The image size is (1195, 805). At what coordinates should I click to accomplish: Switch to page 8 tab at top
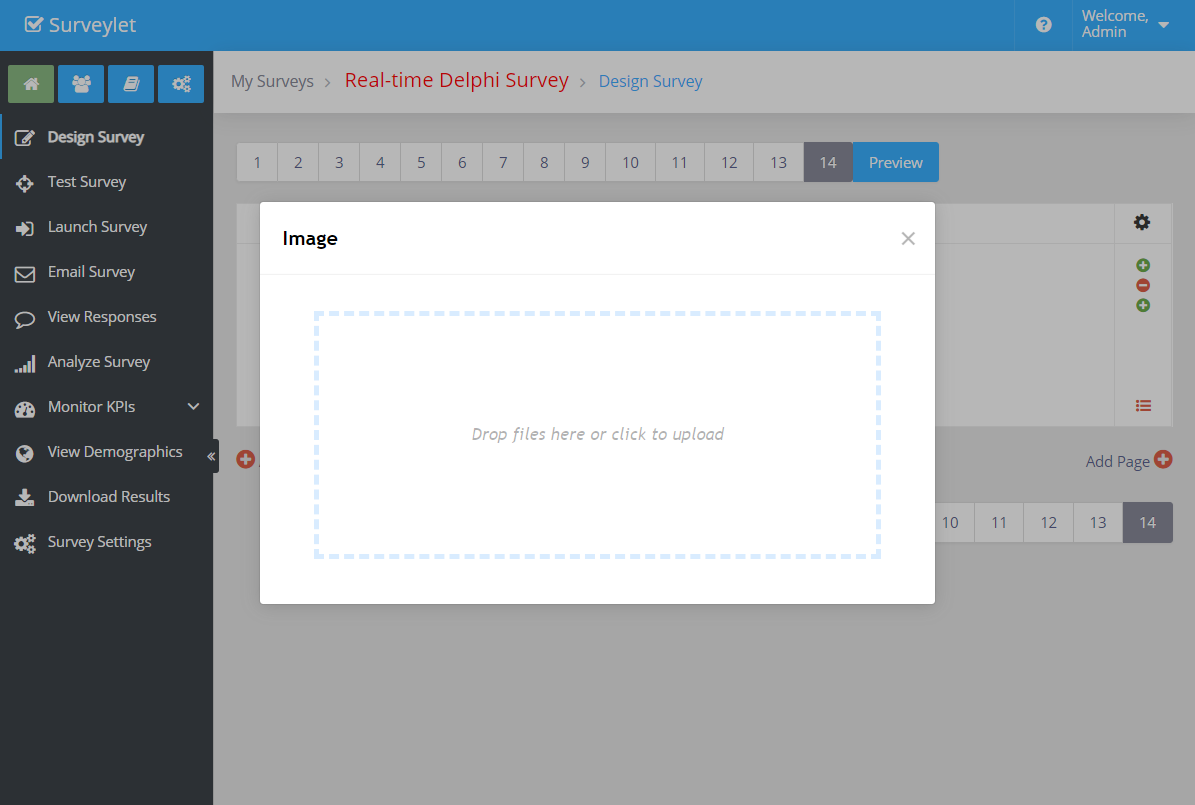[544, 162]
